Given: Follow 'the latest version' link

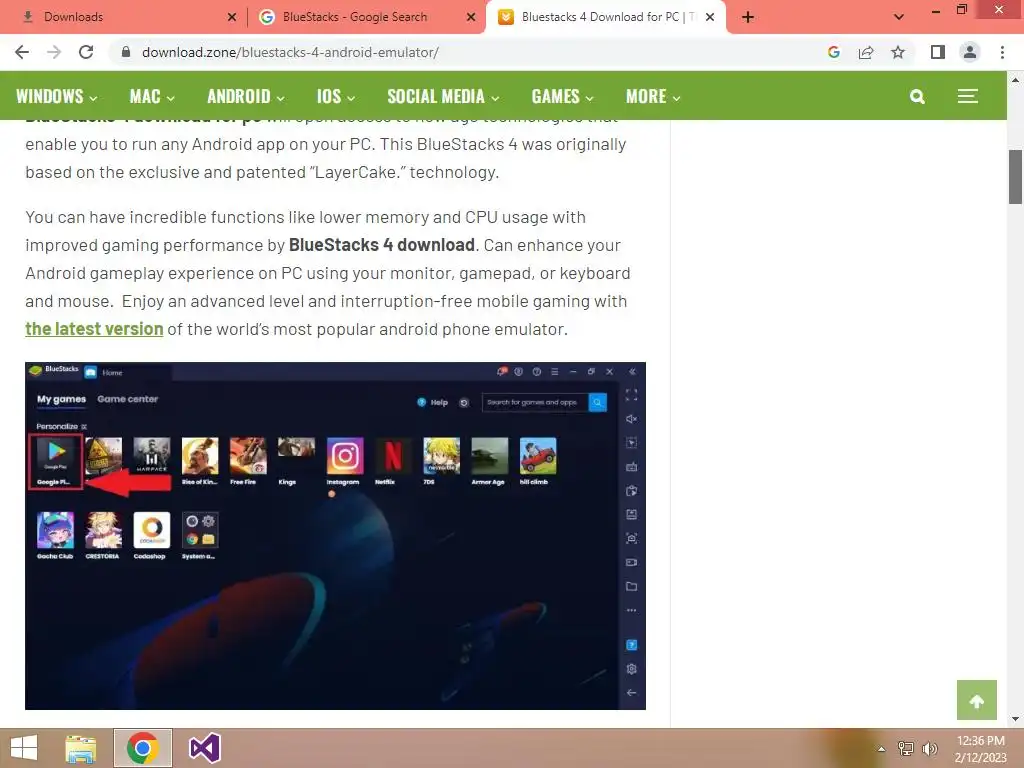Looking at the screenshot, I should 94,329.
